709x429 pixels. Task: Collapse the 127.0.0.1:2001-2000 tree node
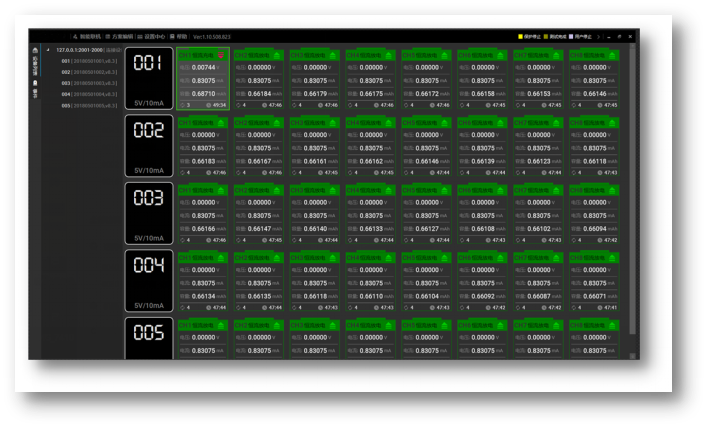coord(48,50)
